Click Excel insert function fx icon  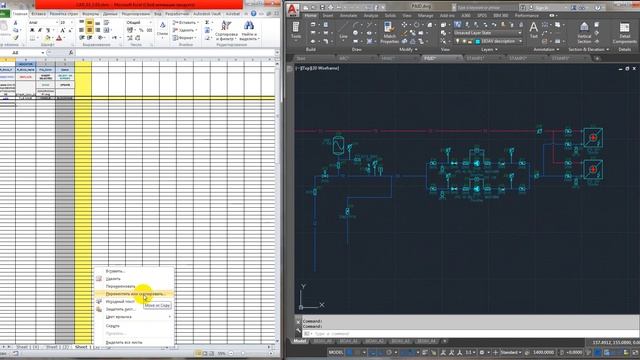71,53
